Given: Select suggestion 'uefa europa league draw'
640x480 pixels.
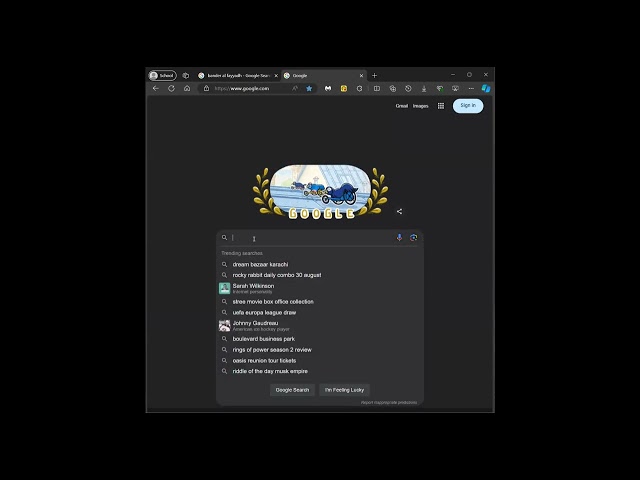Looking at the screenshot, I should 320,313.
